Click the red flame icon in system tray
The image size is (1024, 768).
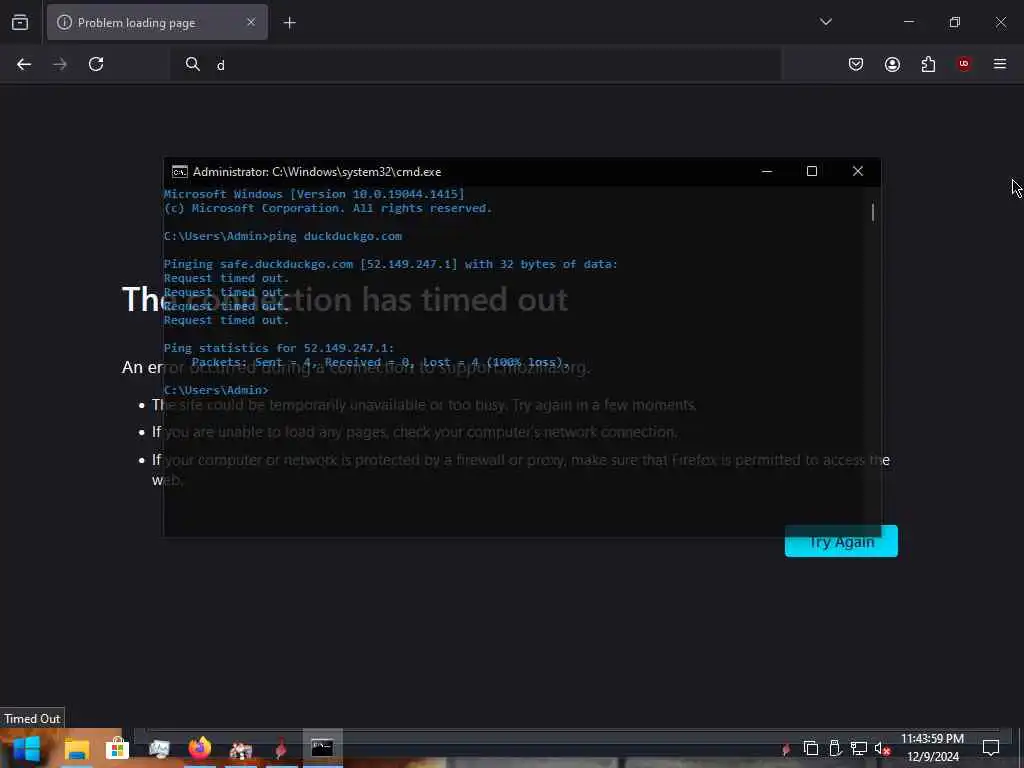(786, 748)
